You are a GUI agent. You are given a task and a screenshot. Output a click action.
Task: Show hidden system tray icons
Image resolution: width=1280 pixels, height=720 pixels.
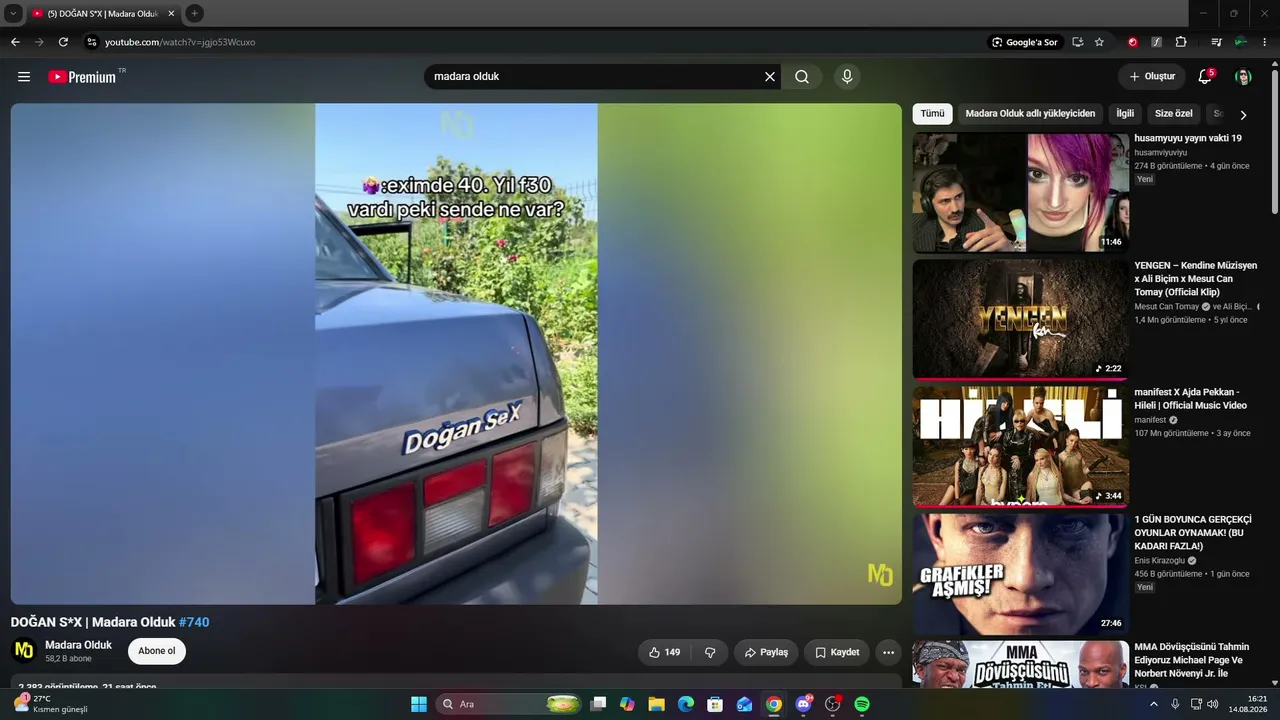click(1154, 704)
